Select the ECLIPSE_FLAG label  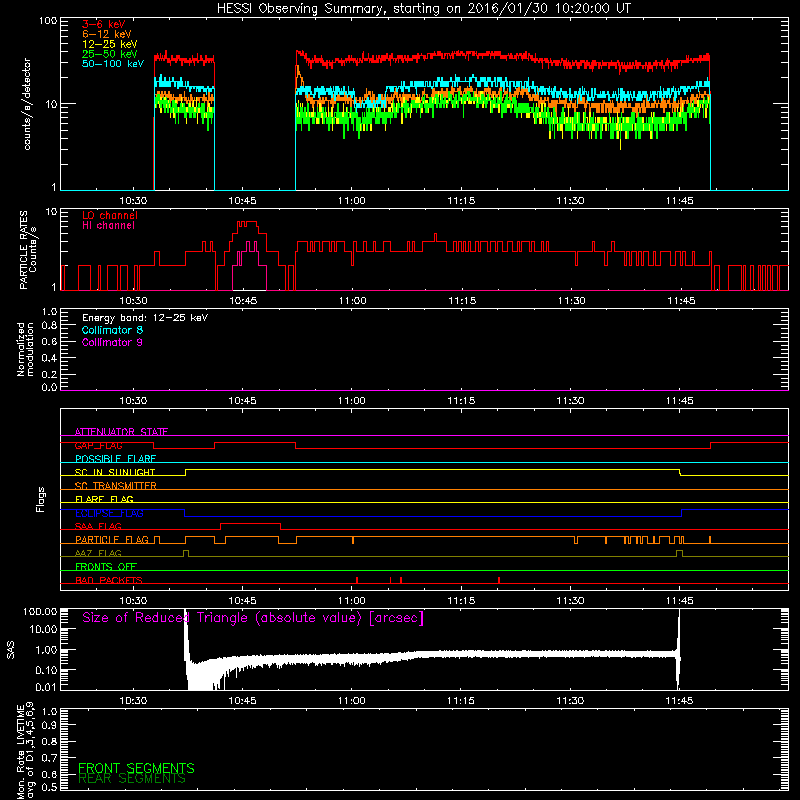(x=109, y=513)
